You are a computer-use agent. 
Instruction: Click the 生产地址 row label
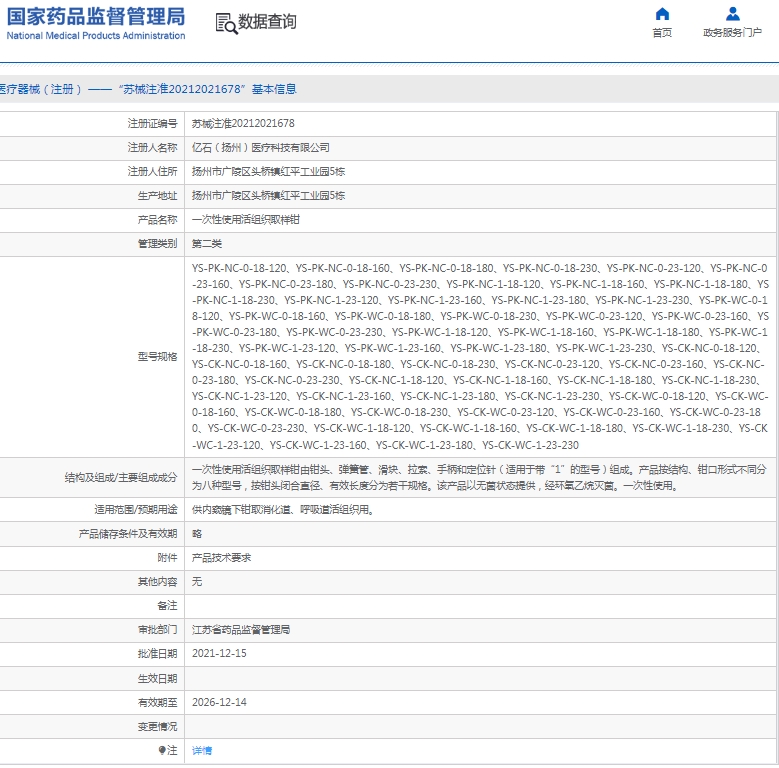pos(157,195)
